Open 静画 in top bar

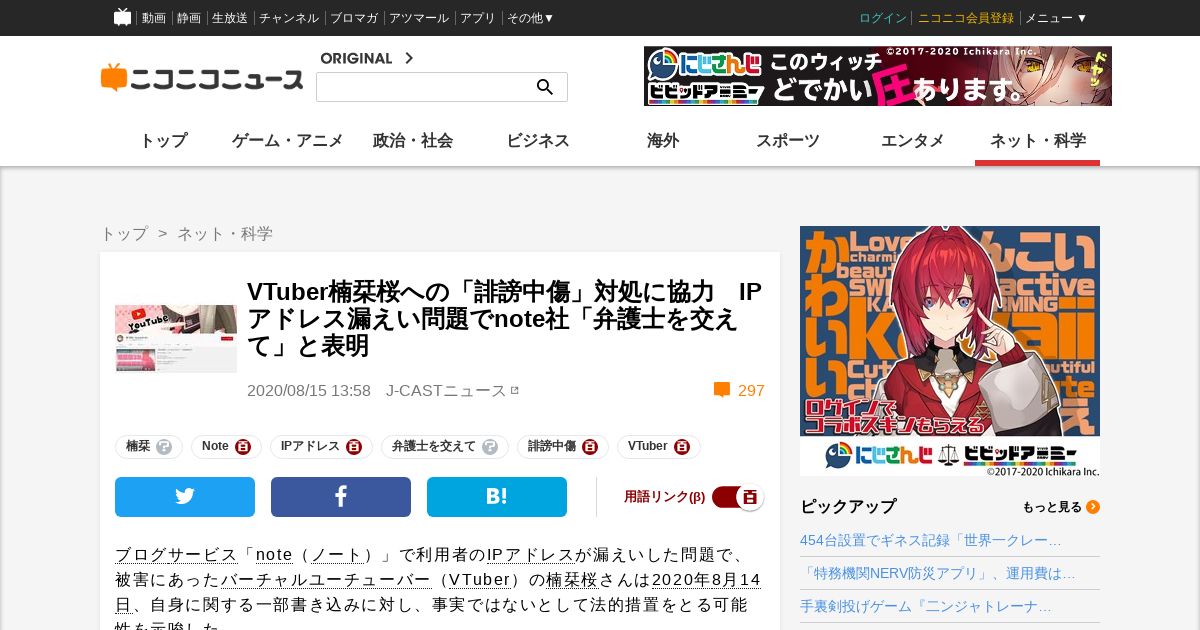coord(189,18)
